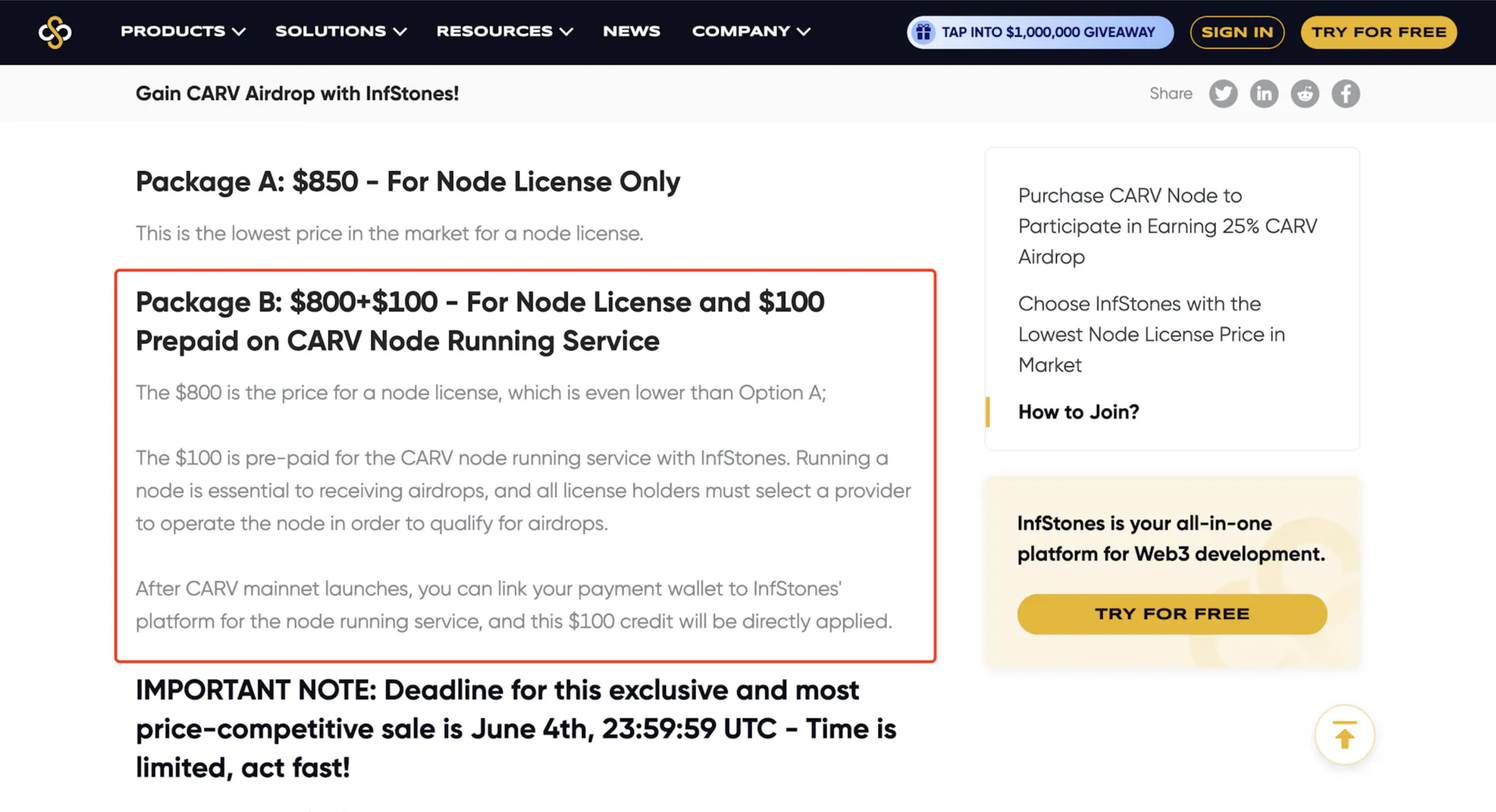
Task: Click the gift icon in giveaway banner
Action: [923, 32]
